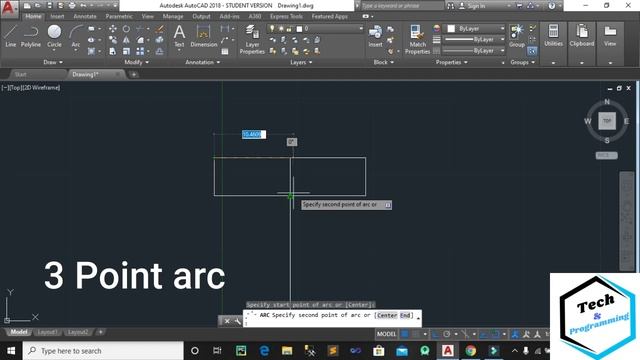Open the Express Tools tab
This screenshot has height=360, width=640.
(x=286, y=16)
